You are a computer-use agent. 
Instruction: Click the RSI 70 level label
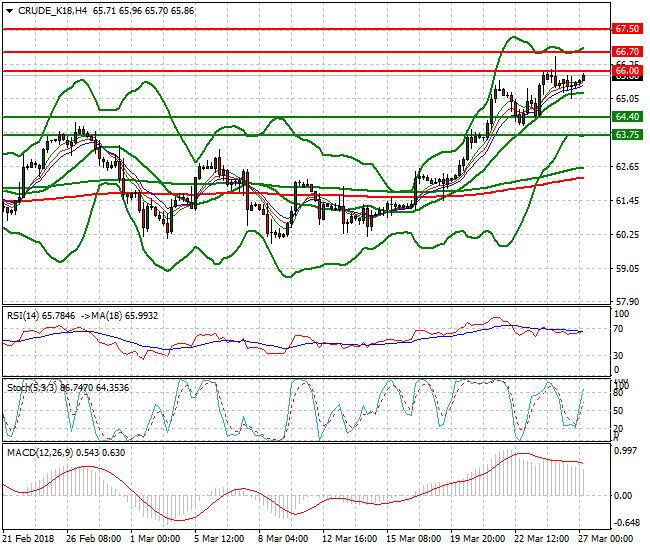[x=618, y=329]
